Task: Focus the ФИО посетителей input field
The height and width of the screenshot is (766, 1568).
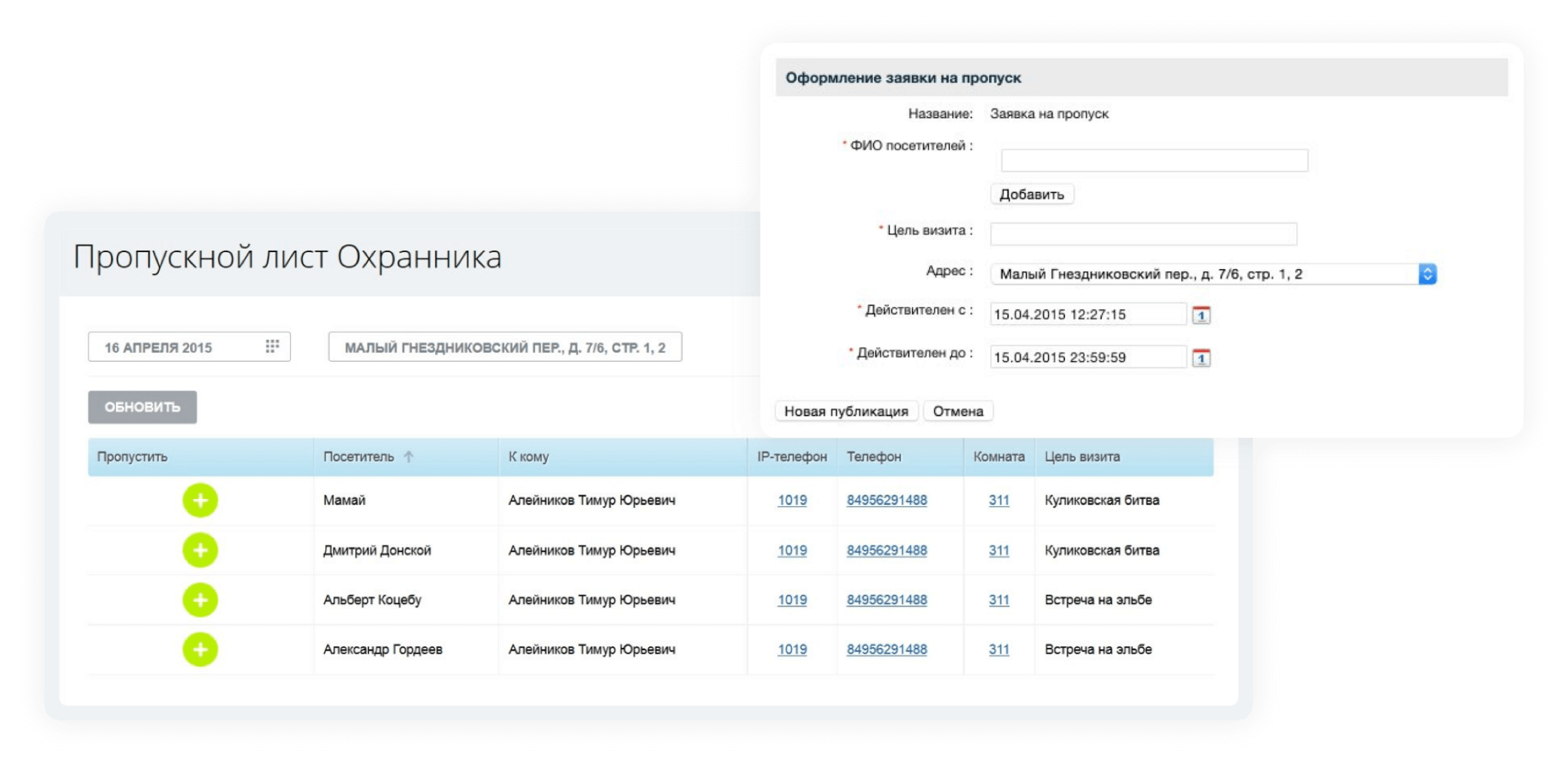Action: [x=1154, y=160]
